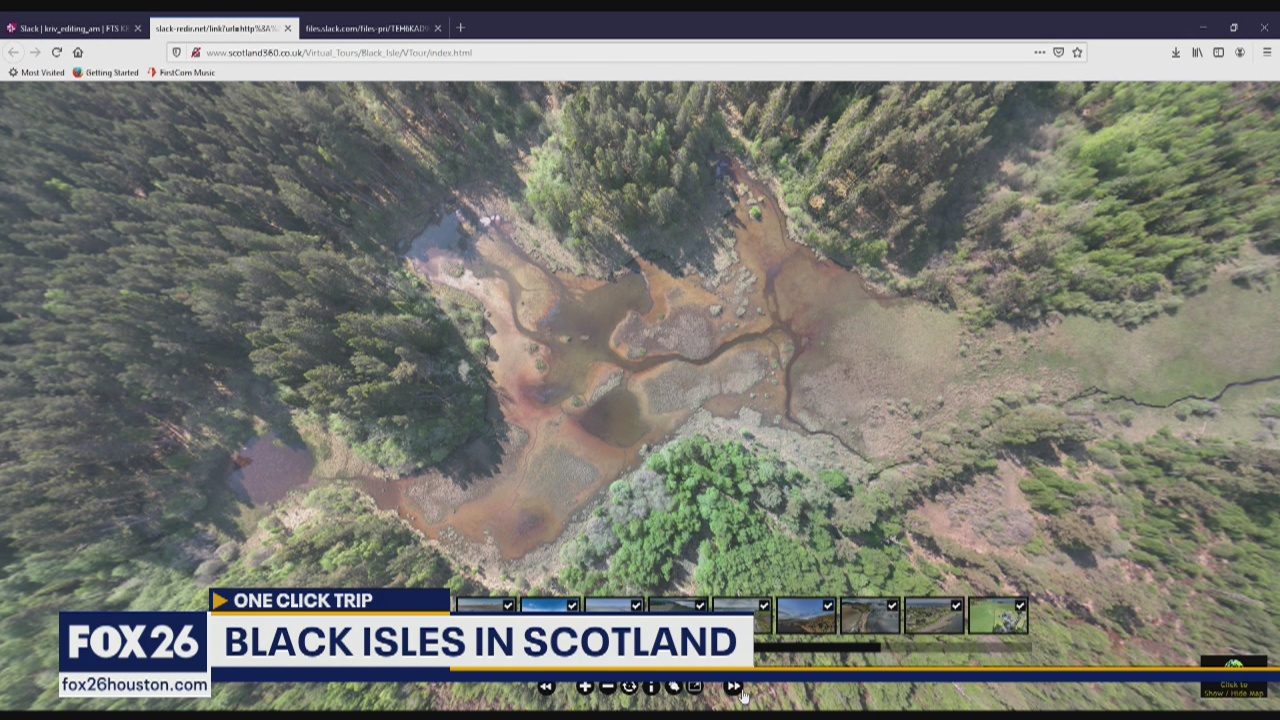Image resolution: width=1280 pixels, height=720 pixels.
Task: Select the Zoom In control on the tour toolbar
Action: click(x=585, y=687)
